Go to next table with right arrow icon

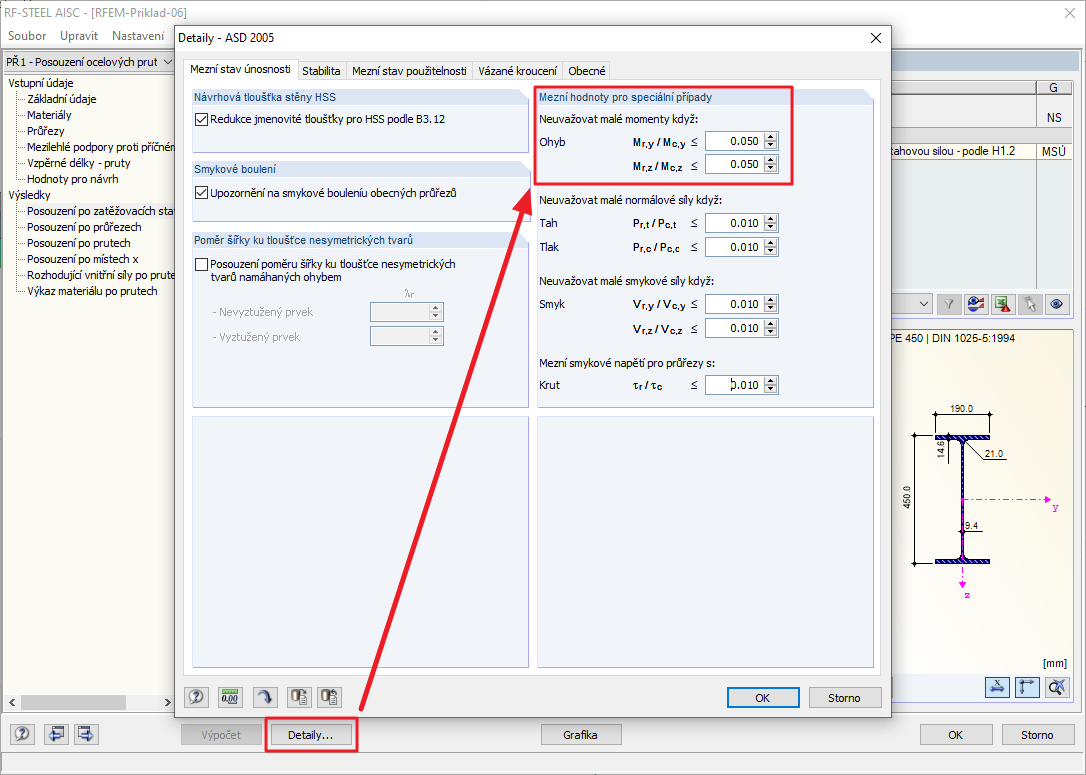[86, 734]
